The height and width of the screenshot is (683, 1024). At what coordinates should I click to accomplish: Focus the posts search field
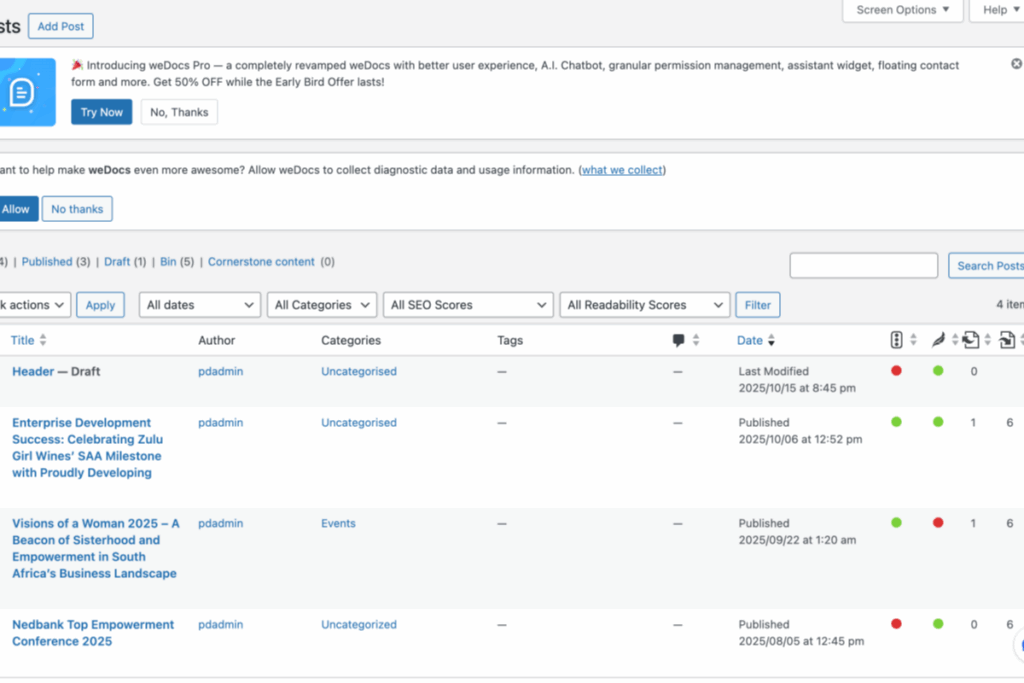point(863,266)
